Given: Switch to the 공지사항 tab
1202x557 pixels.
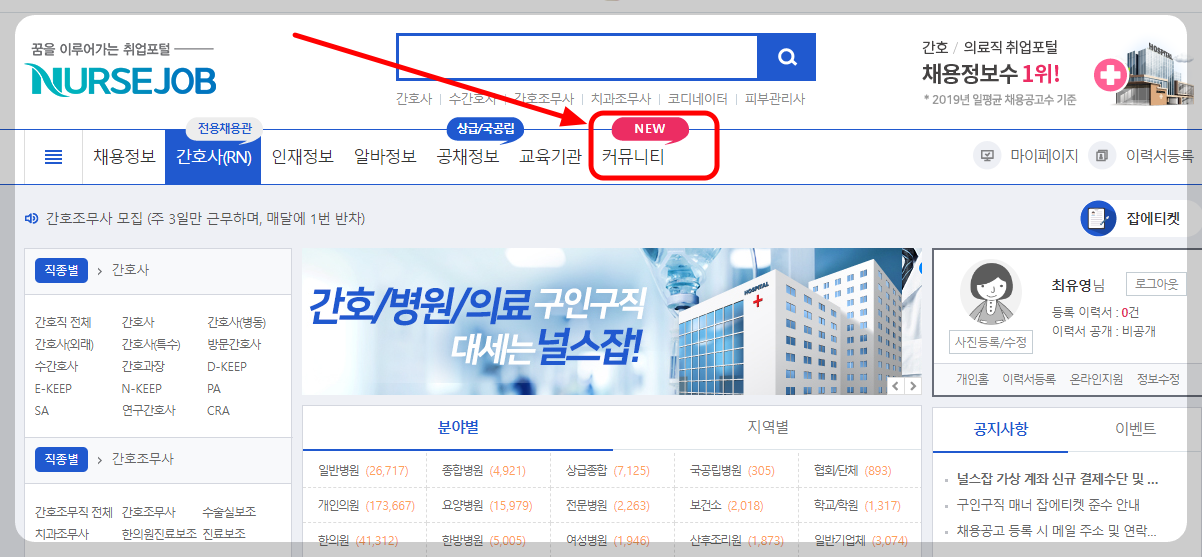Looking at the screenshot, I should (x=1001, y=429).
